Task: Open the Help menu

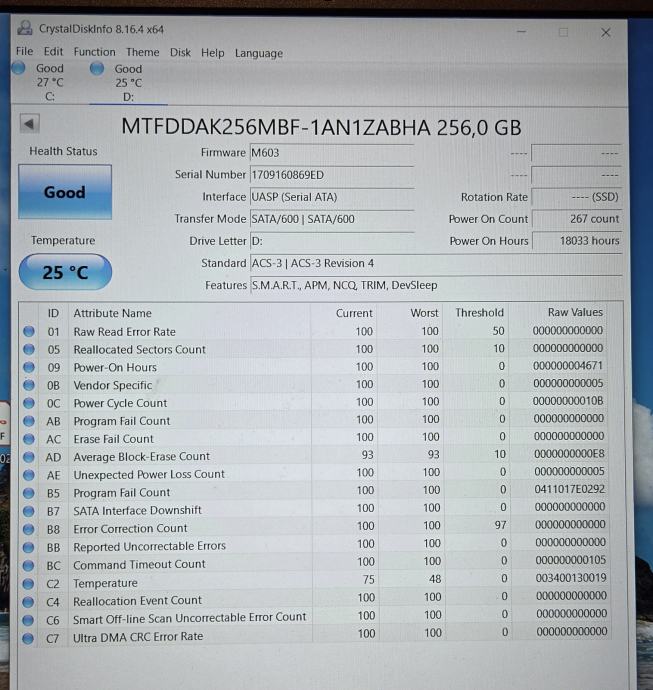Action: (x=213, y=53)
